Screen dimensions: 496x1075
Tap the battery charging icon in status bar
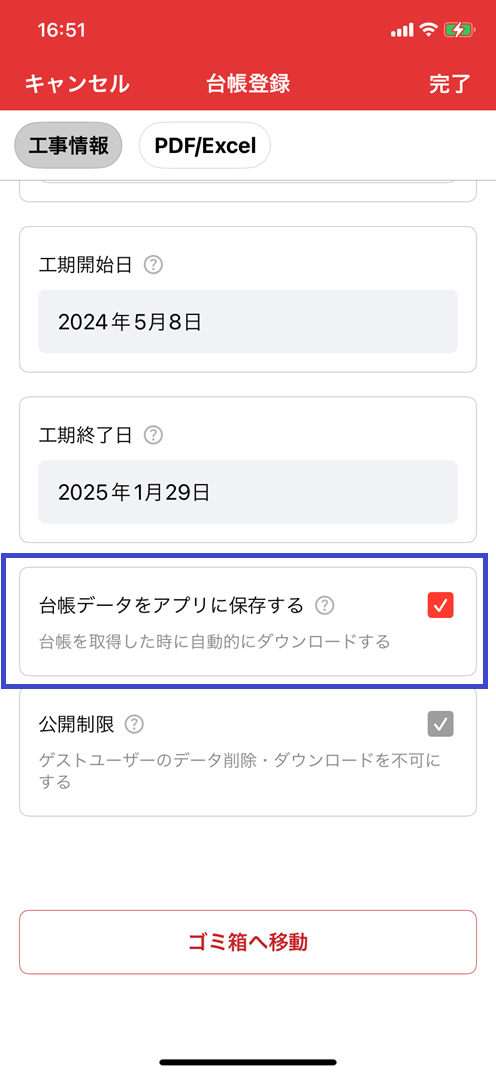458,30
